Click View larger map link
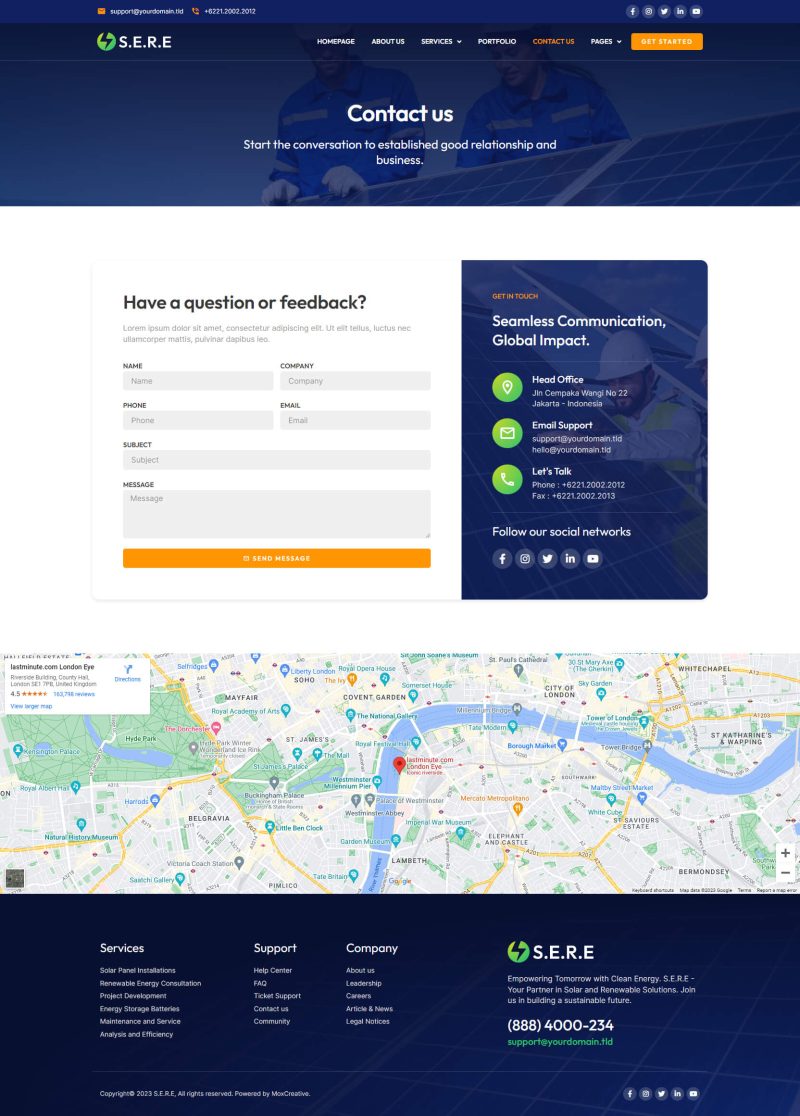The image size is (800, 1116). pos(31,706)
